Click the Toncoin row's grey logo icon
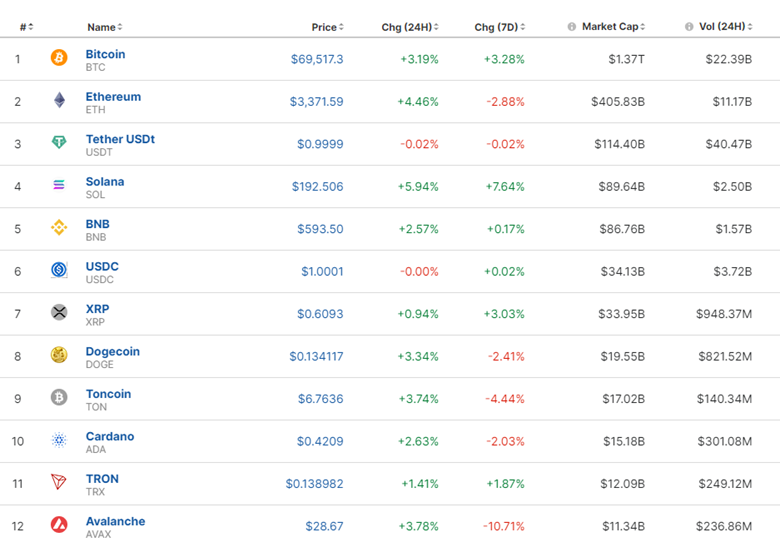This screenshot has height=547, width=780. [59, 397]
